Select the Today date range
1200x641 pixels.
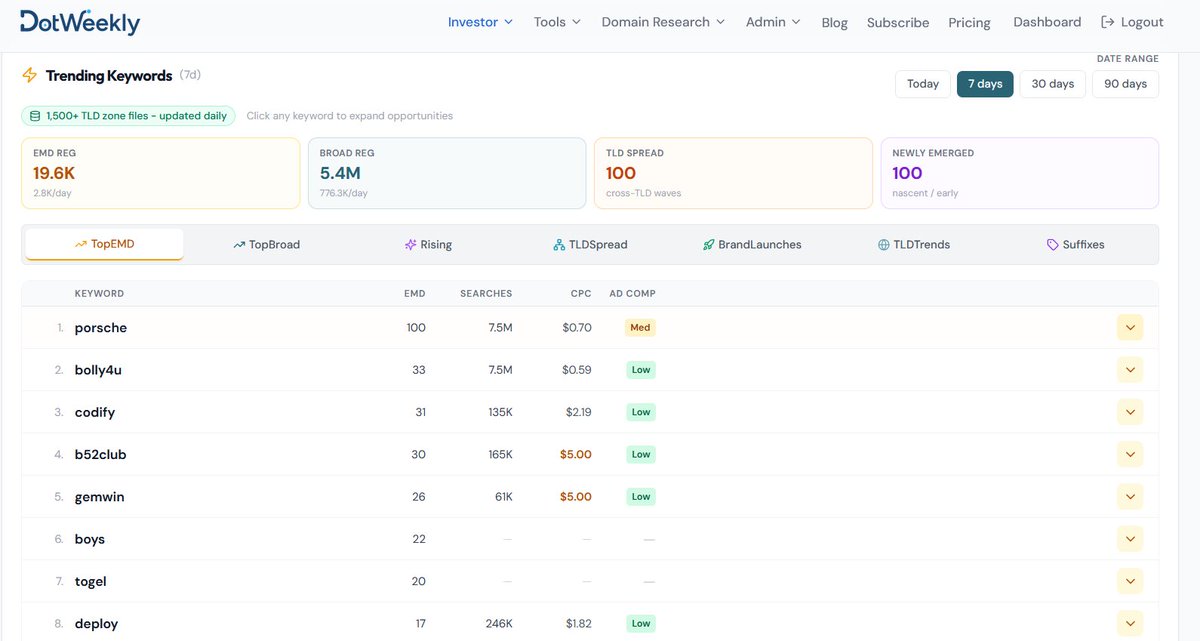(923, 84)
